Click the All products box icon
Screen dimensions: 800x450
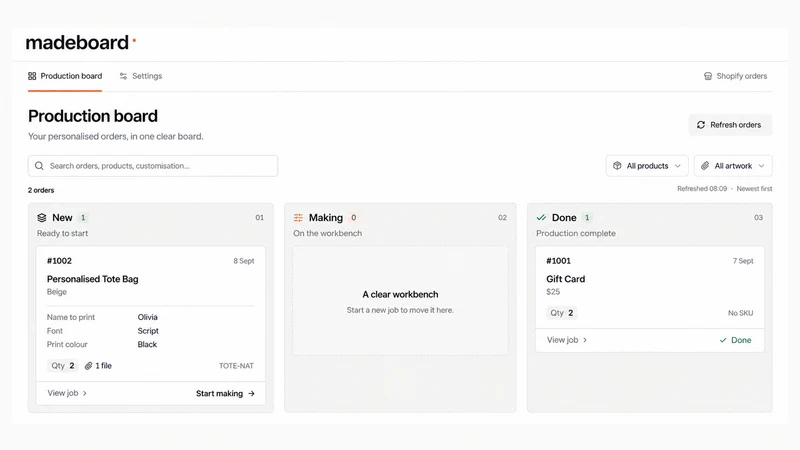(x=617, y=166)
